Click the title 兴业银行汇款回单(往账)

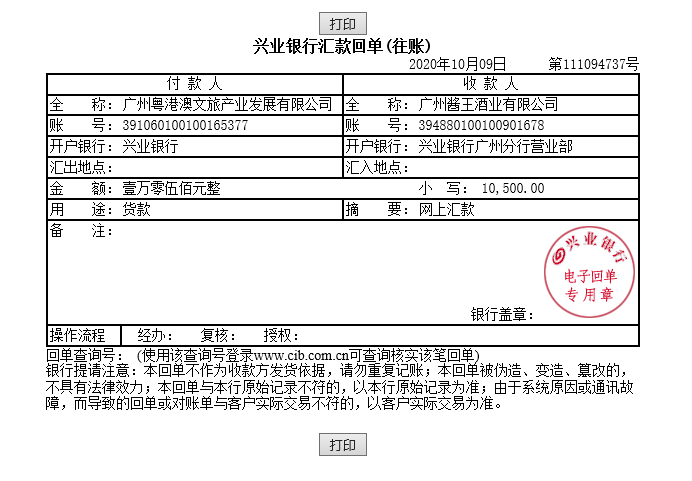pyautogui.click(x=341, y=46)
